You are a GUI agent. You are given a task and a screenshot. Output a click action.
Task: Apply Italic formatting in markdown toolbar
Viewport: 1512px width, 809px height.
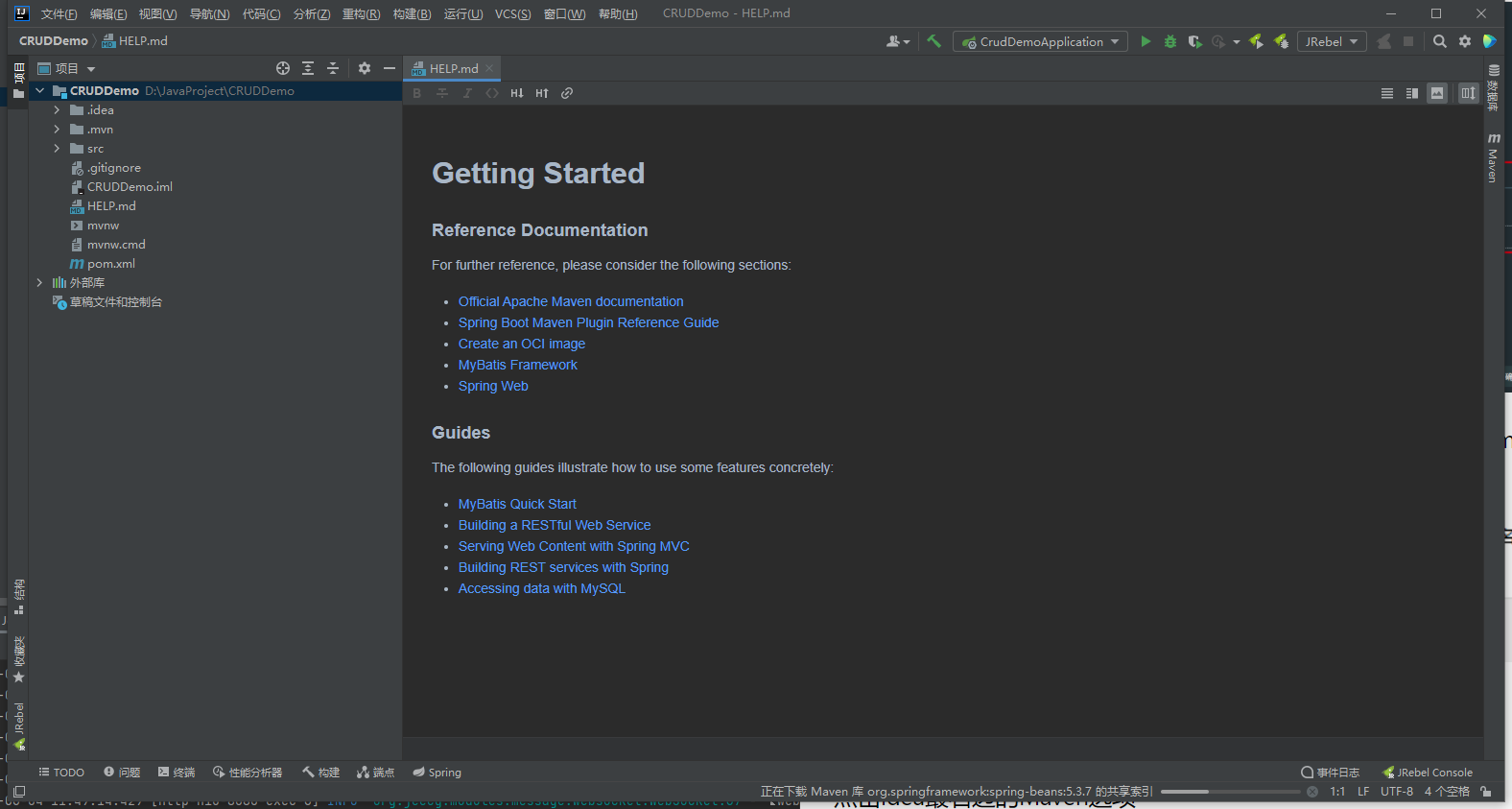coord(467,93)
